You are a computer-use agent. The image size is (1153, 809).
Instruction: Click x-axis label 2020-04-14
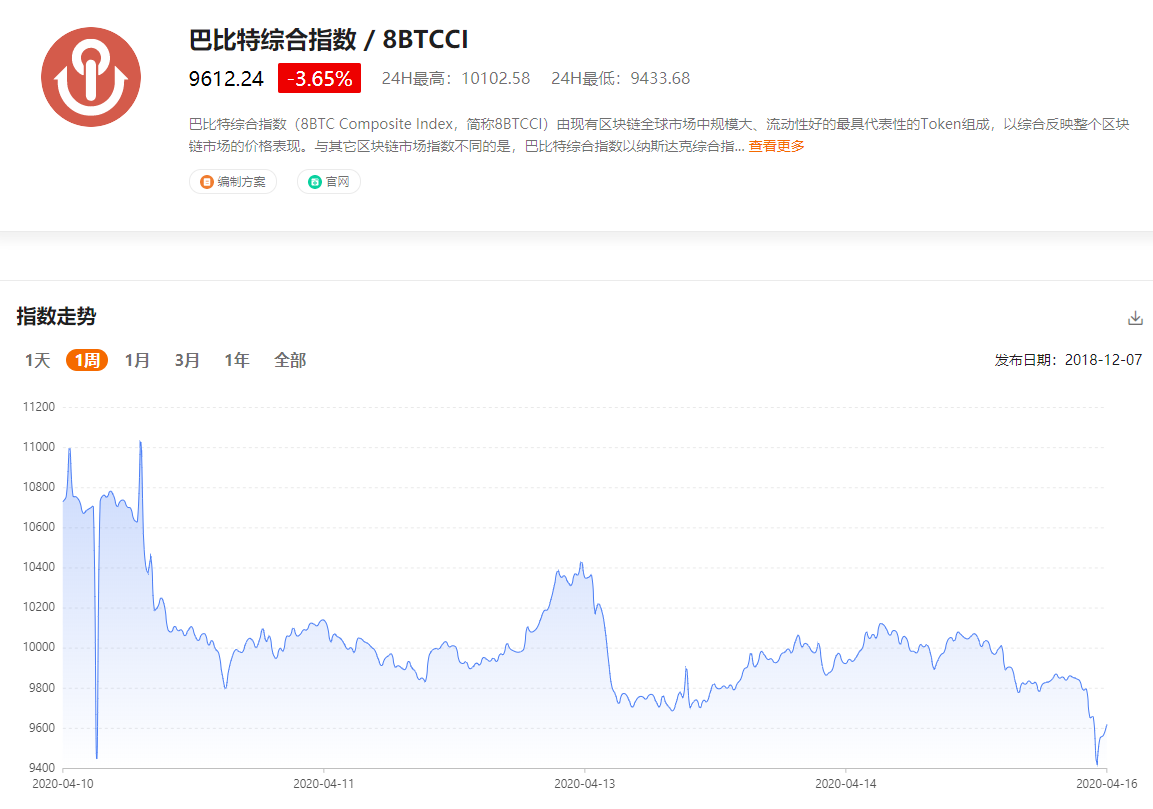[846, 784]
